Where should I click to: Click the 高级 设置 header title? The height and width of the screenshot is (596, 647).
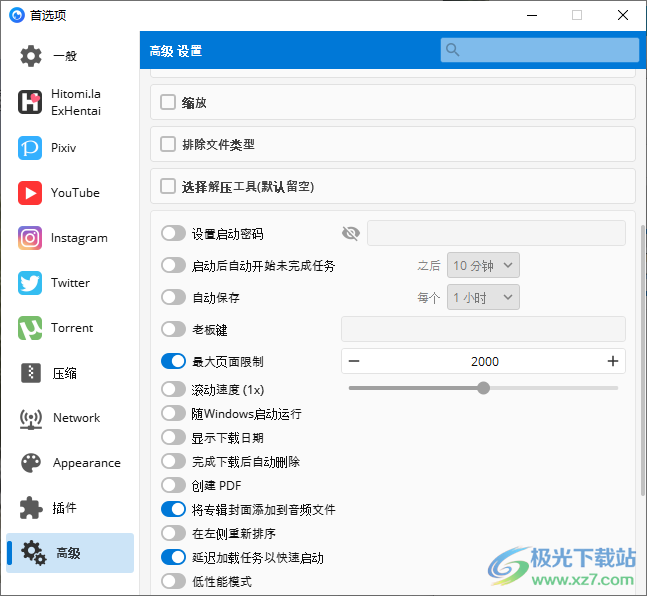click(176, 51)
